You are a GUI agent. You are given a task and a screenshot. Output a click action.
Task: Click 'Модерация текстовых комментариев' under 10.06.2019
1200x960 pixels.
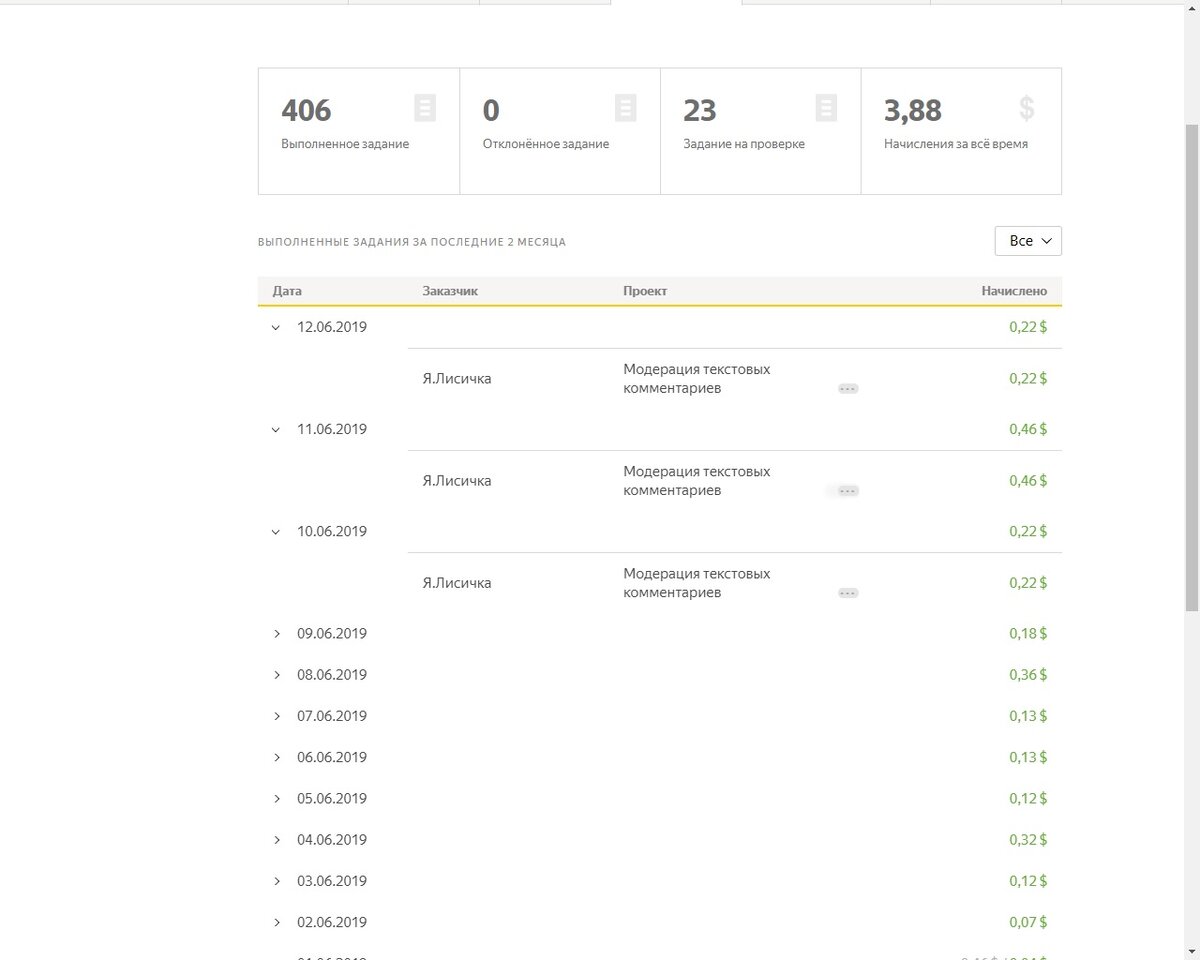[697, 583]
